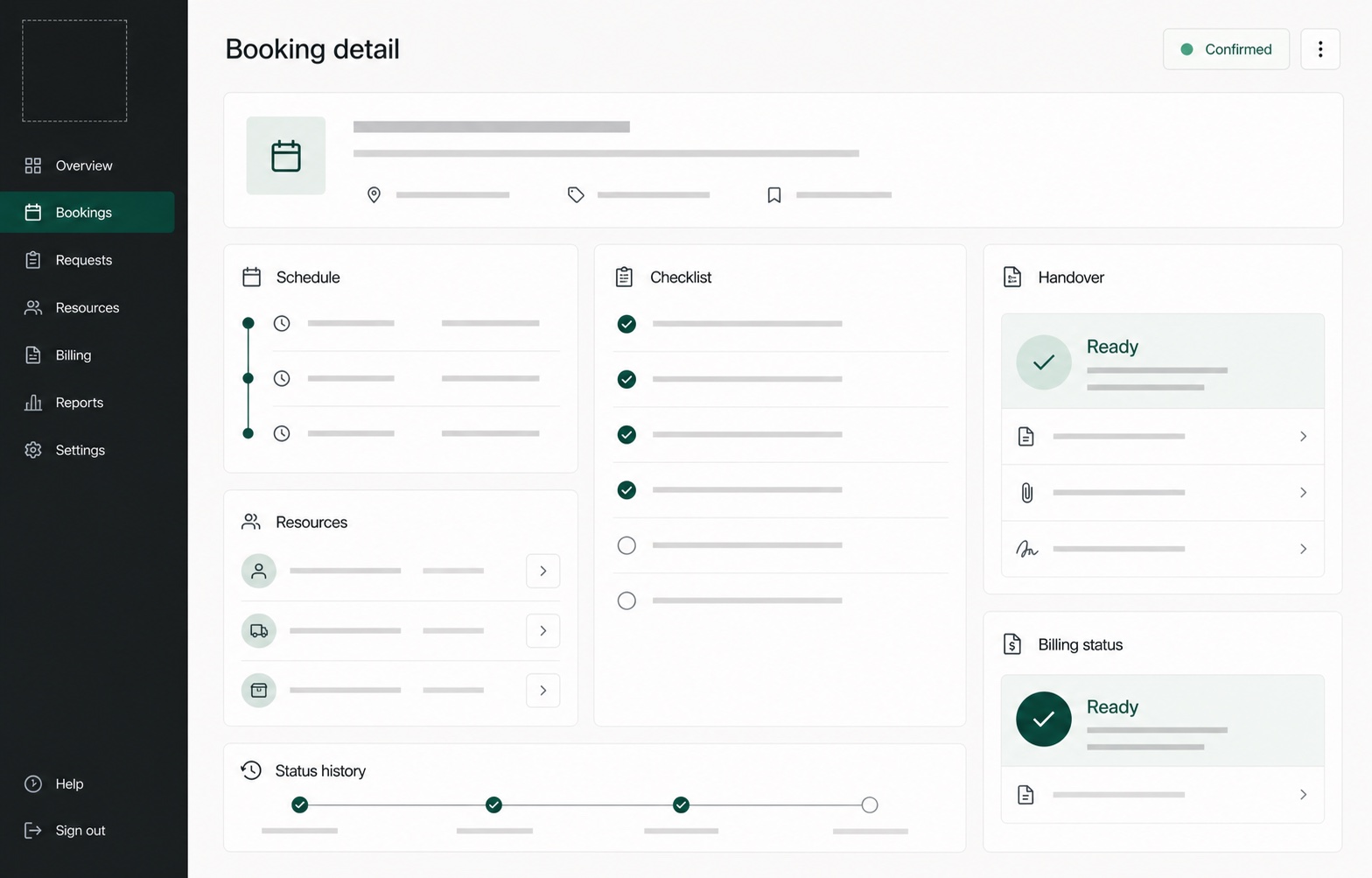The width and height of the screenshot is (1372, 878).
Task: Check the sixth Checklist item
Action: 626,601
